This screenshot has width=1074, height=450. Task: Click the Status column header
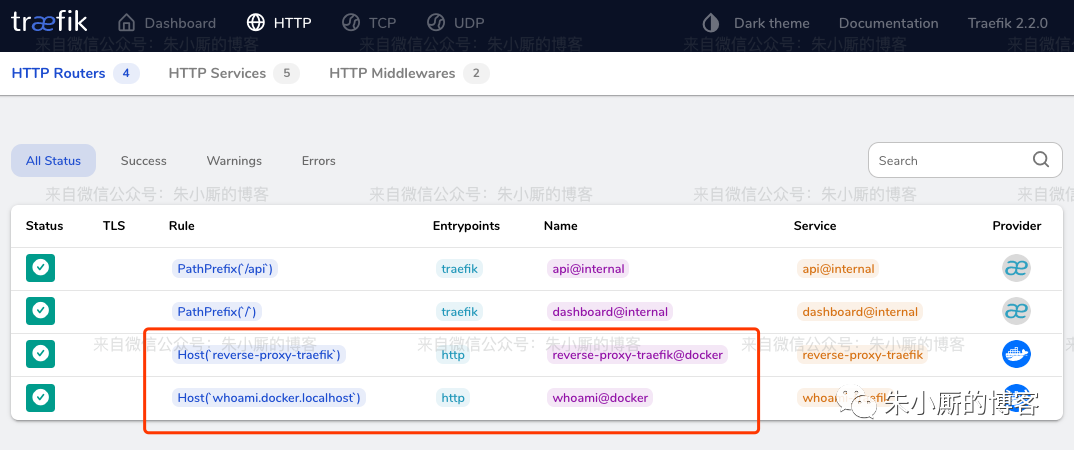45,225
